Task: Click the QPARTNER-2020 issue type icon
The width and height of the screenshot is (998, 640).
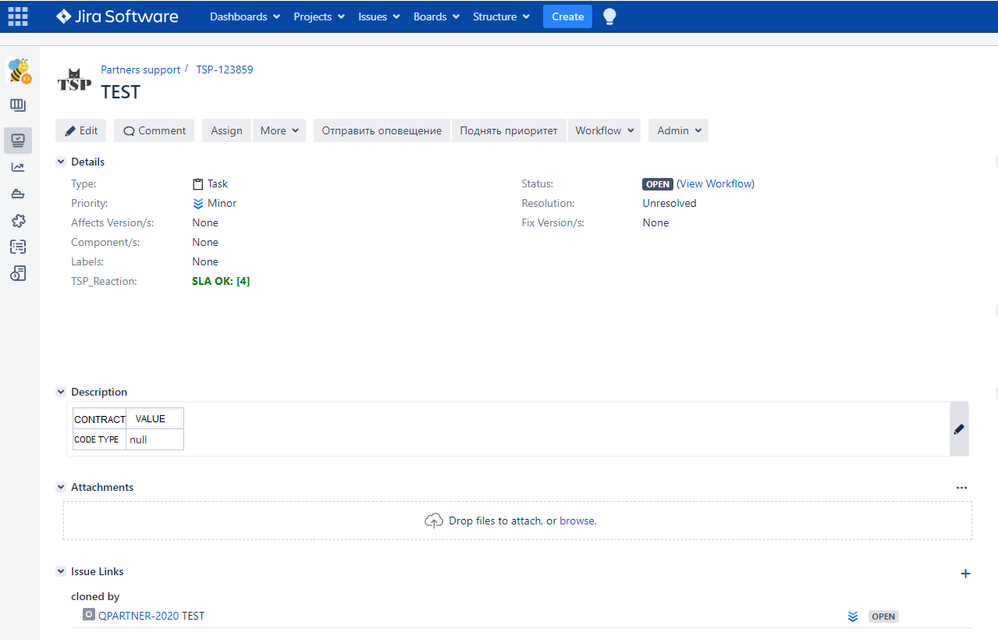Action: tap(88, 615)
